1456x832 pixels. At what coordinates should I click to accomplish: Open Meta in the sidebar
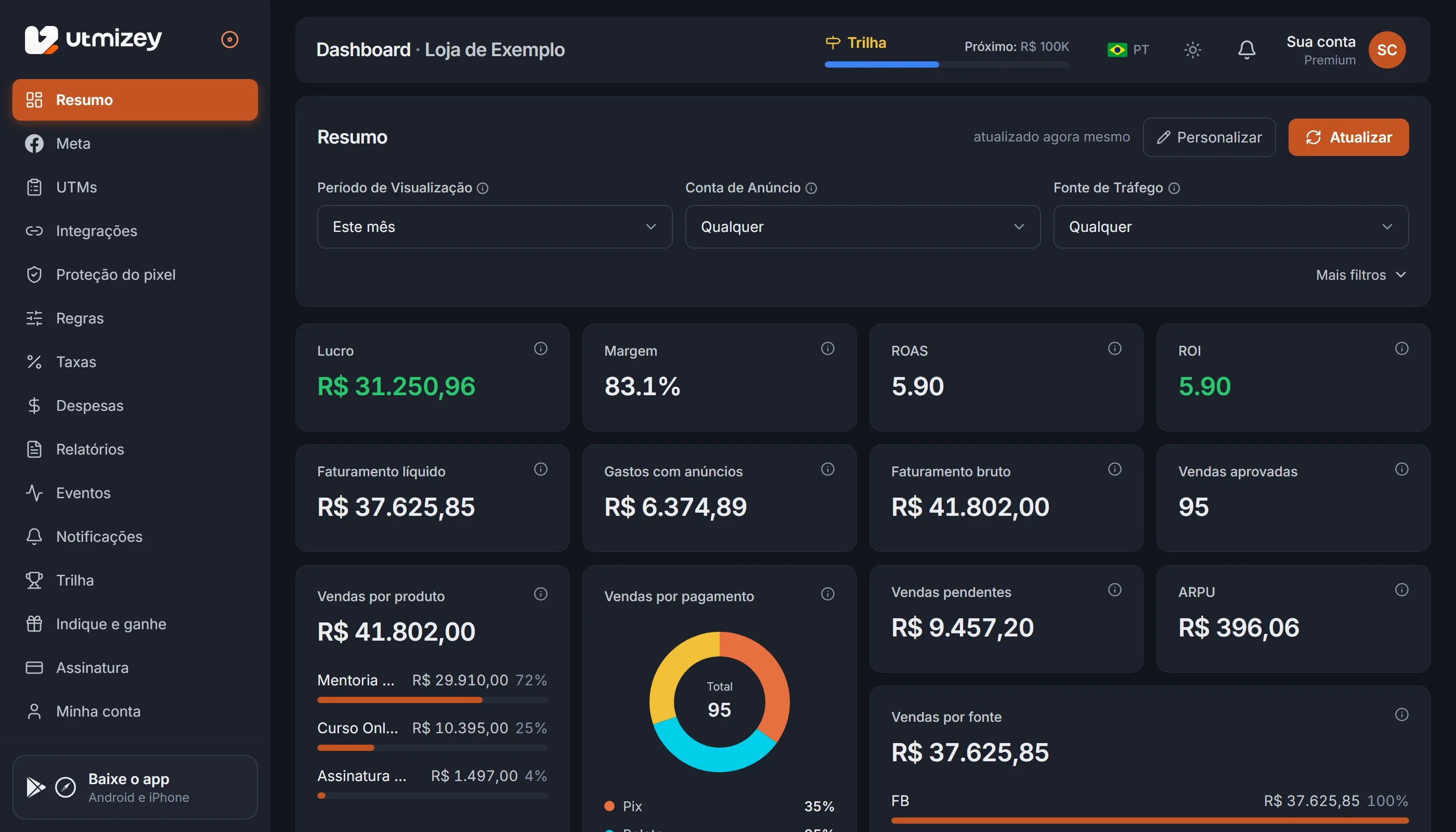tap(135, 144)
